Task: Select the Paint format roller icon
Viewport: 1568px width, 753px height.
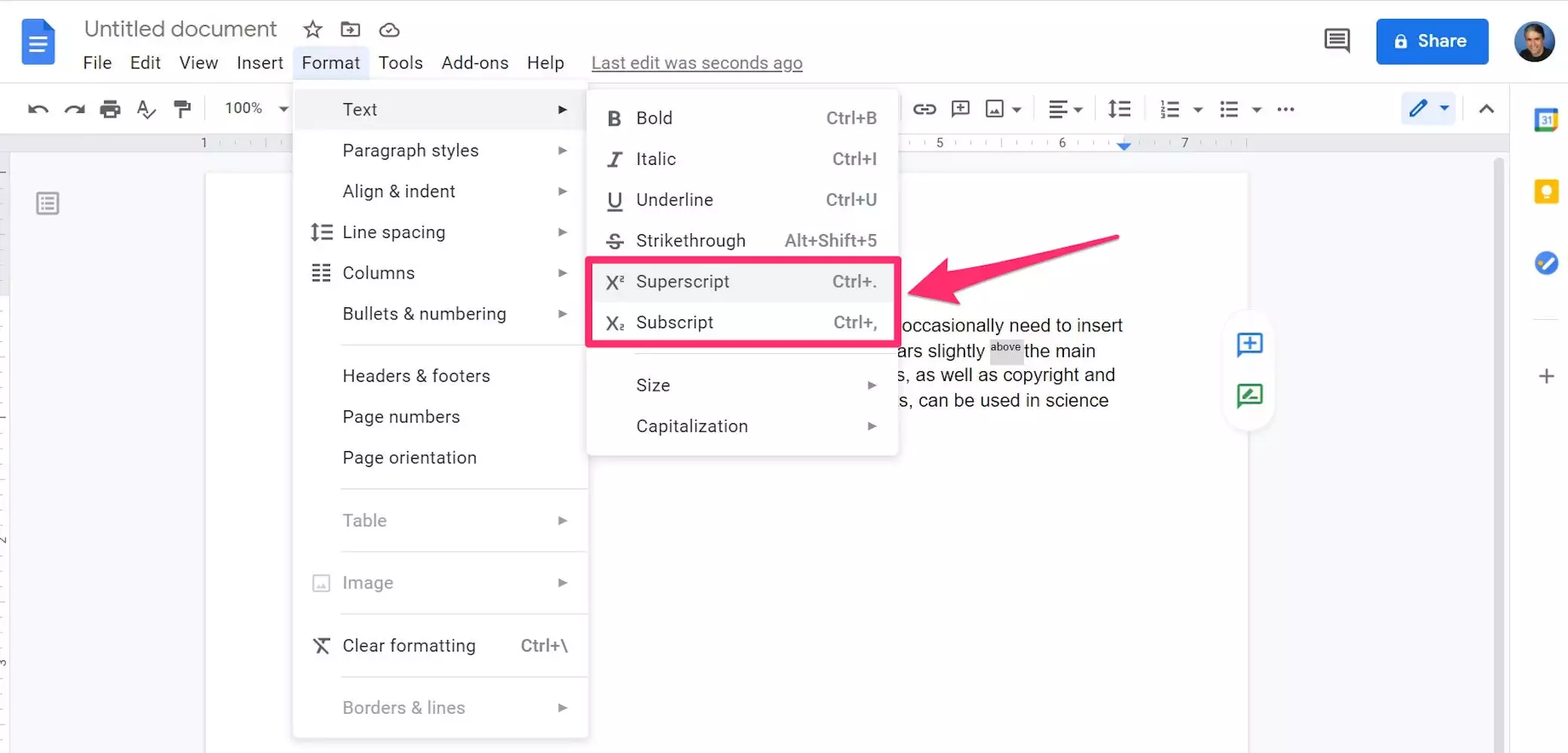Action: click(182, 109)
